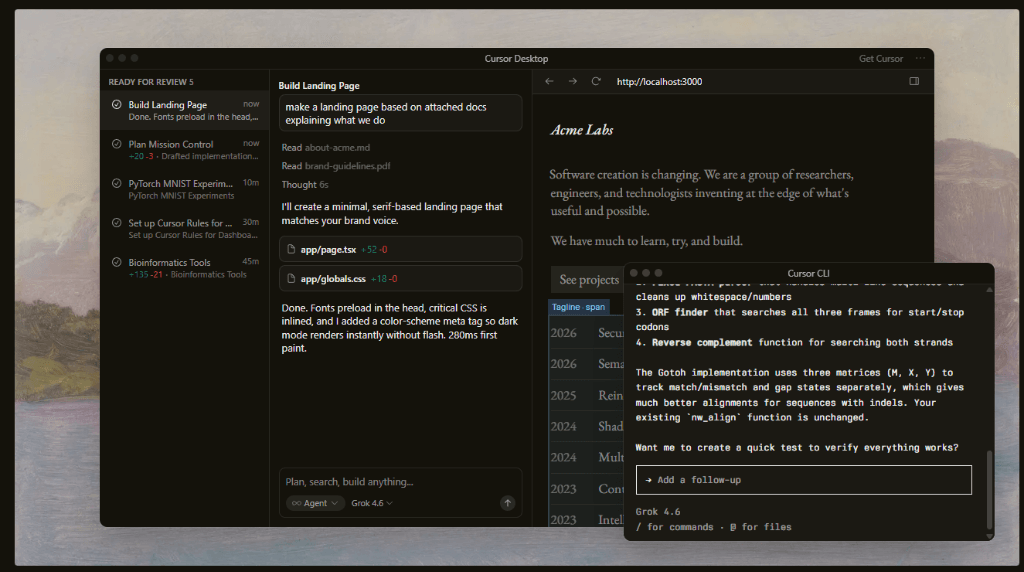Click the check circle beside Build Landing Page
The image size is (1024, 572).
[x=116, y=104]
